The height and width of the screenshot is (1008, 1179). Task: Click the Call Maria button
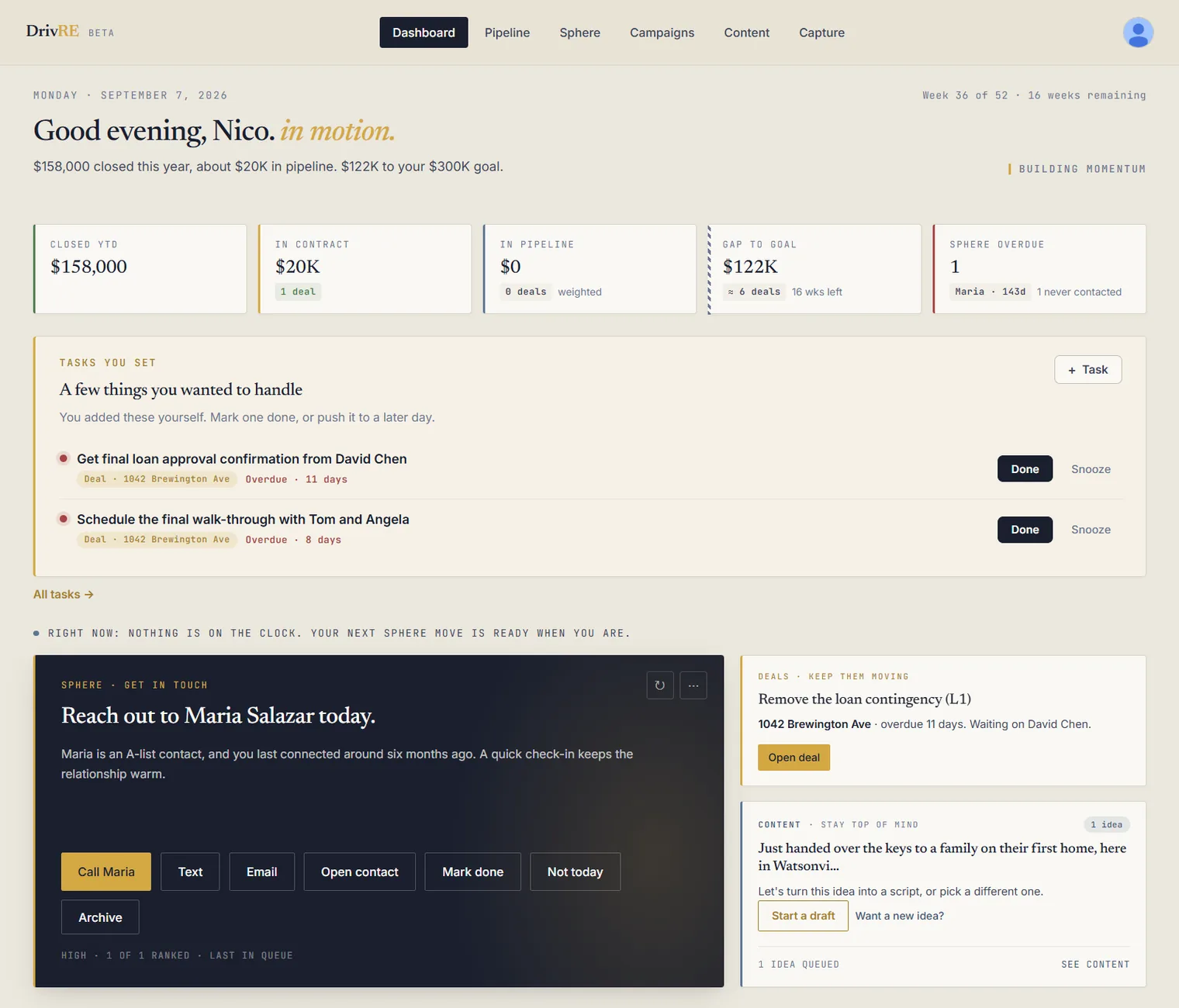point(106,872)
